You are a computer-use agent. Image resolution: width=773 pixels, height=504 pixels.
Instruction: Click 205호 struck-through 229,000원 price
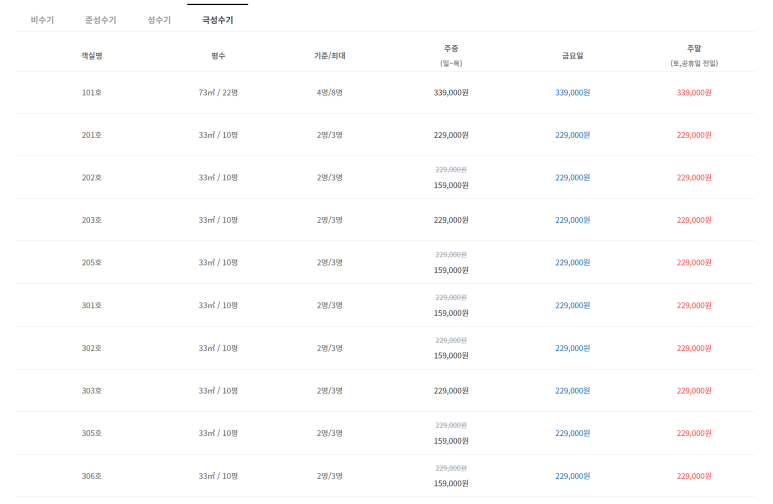pyautogui.click(x=451, y=254)
